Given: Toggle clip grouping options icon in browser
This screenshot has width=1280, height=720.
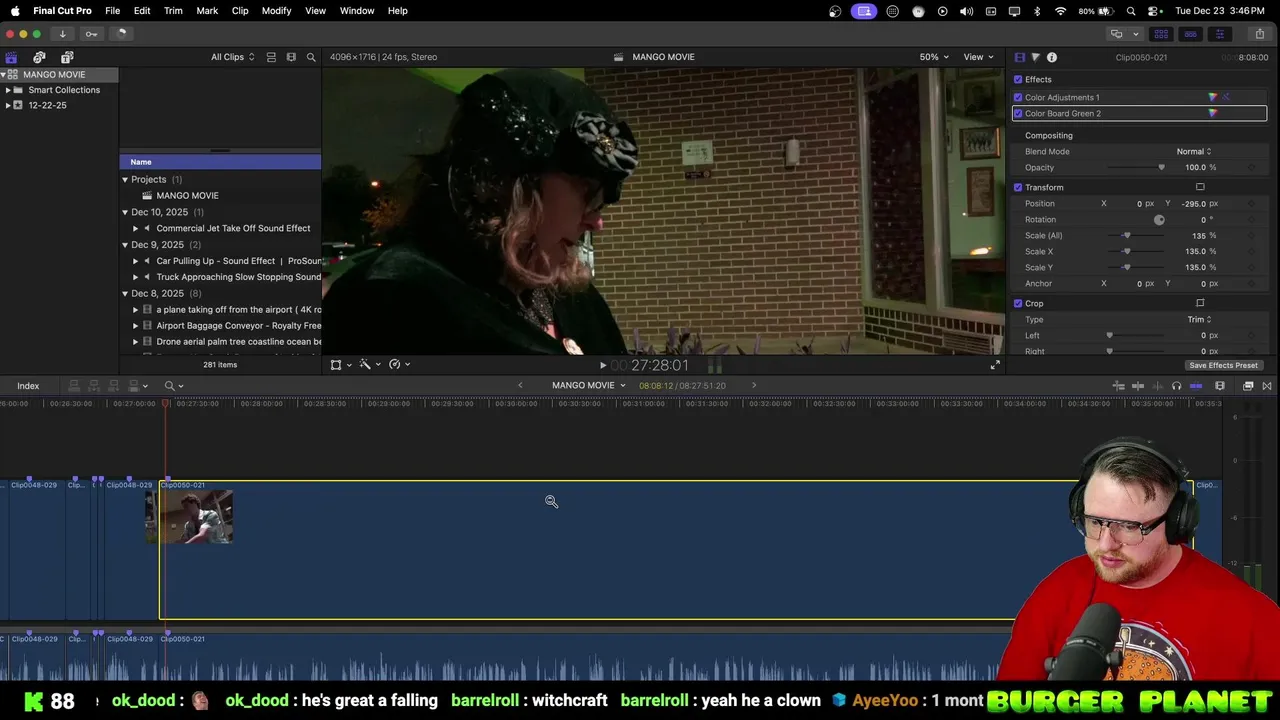Looking at the screenshot, I should [271, 57].
